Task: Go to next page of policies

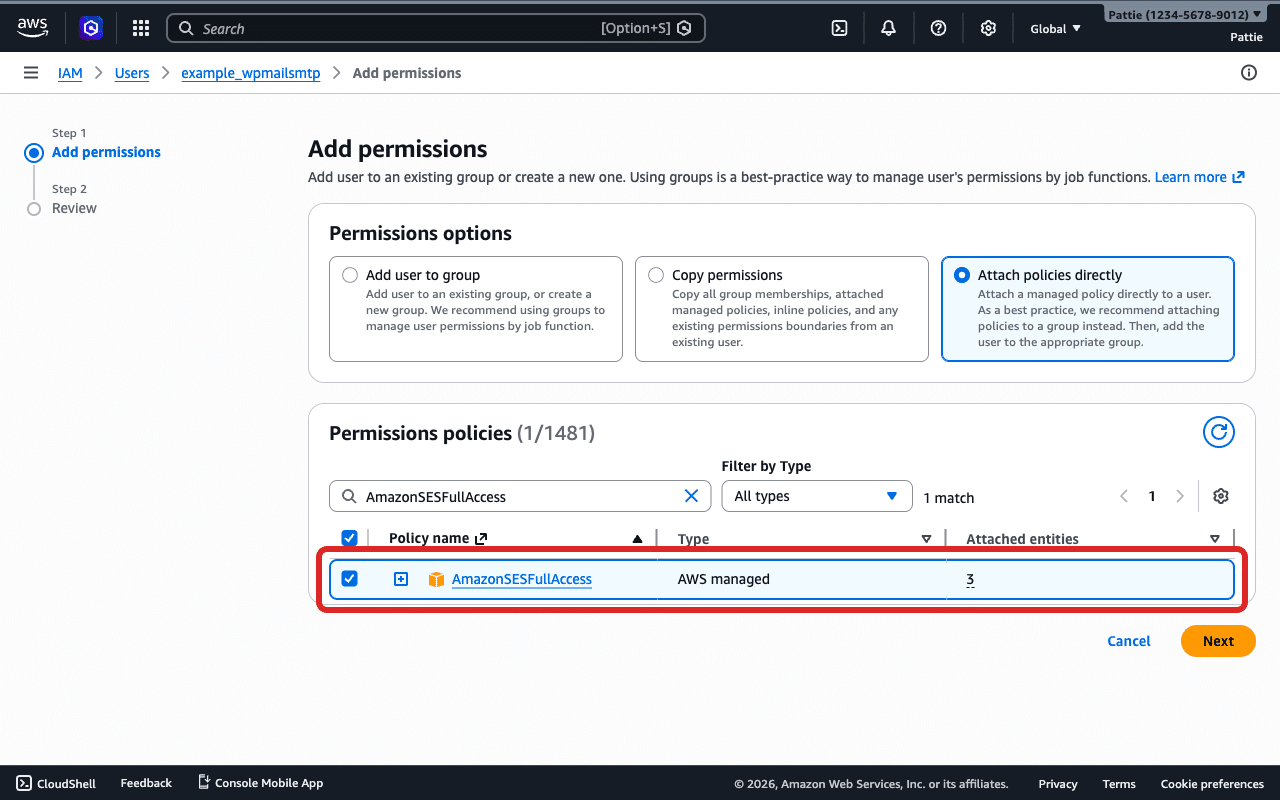Action: coord(1180,496)
